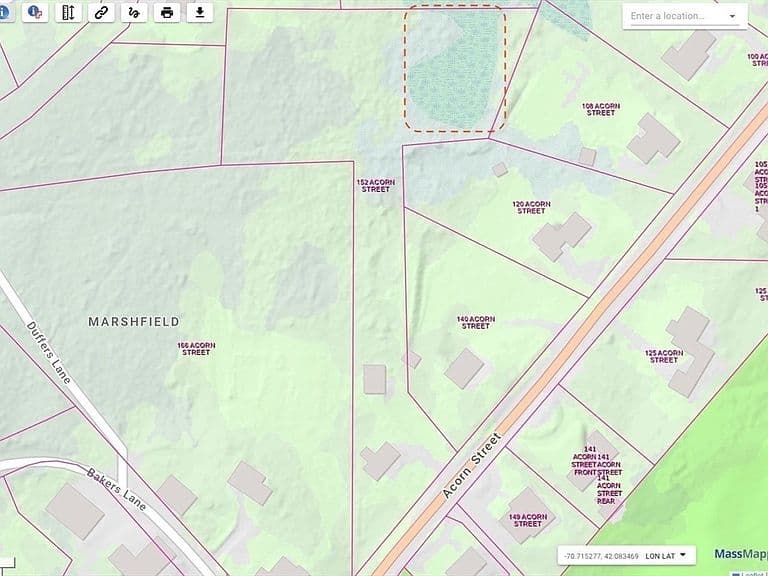Click the 140 Acorn Street parcel label
768x576 pixels.
click(x=476, y=322)
